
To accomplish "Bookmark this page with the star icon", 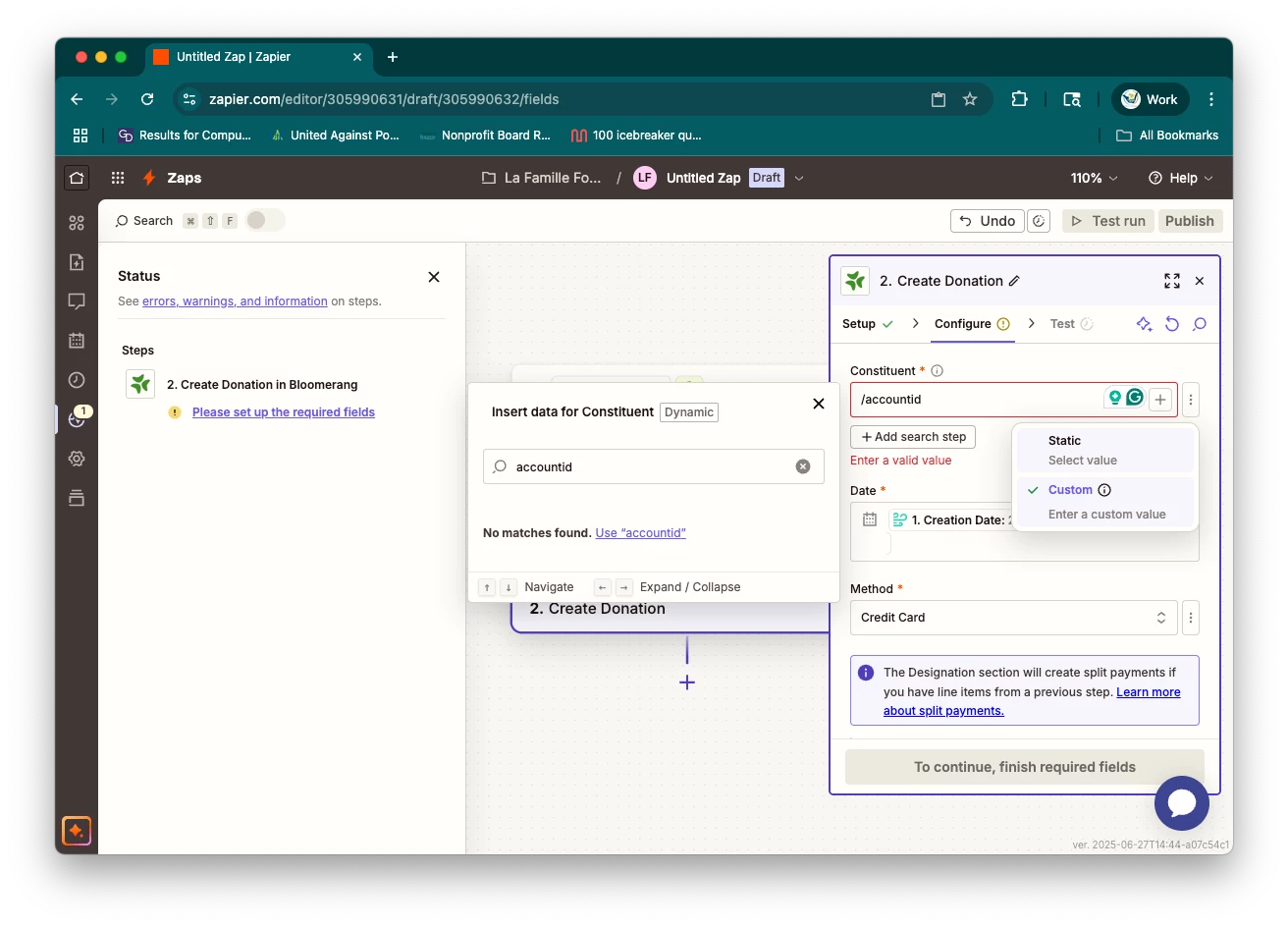I will 970,99.
